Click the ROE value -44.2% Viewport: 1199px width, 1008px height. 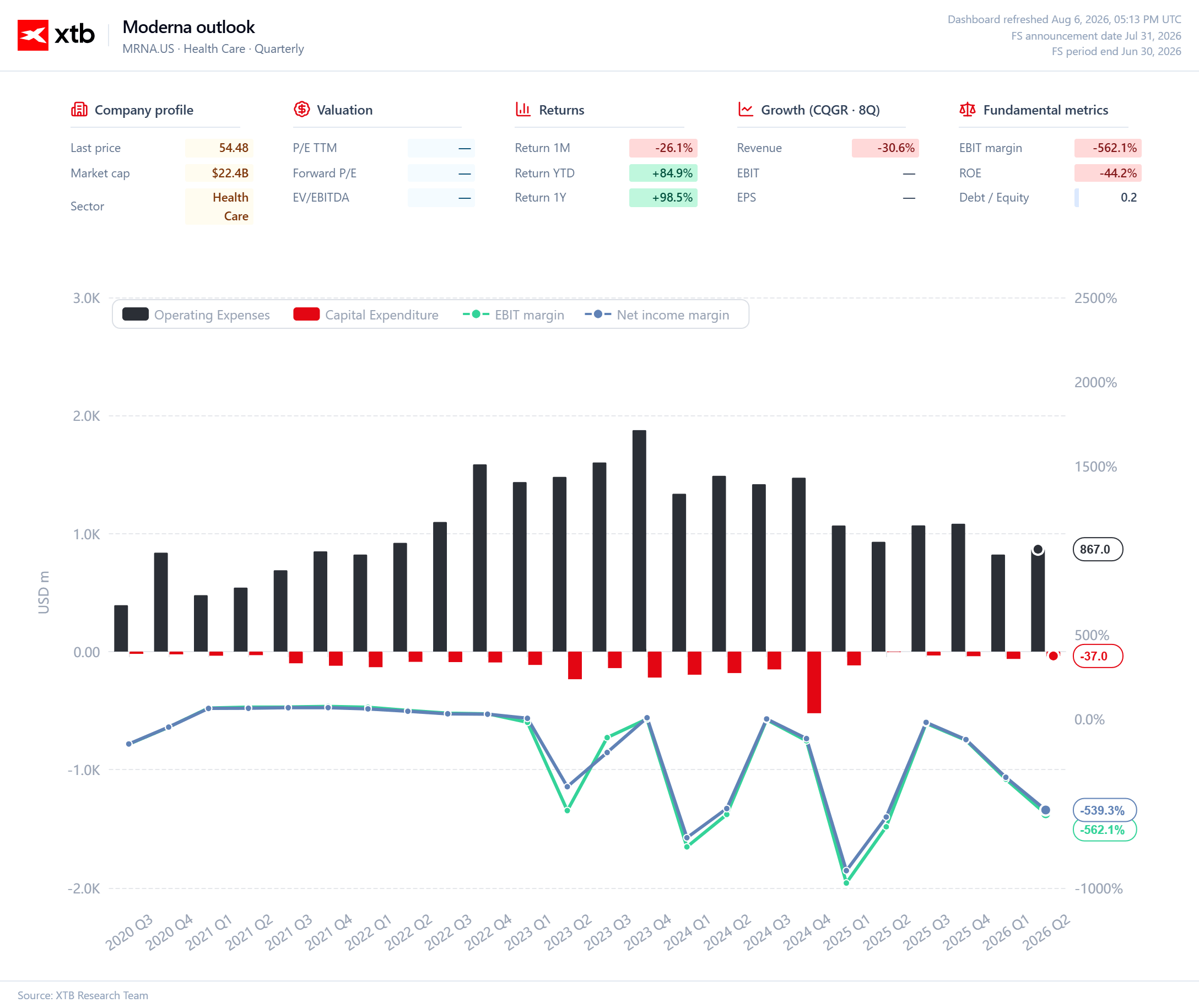[1108, 173]
